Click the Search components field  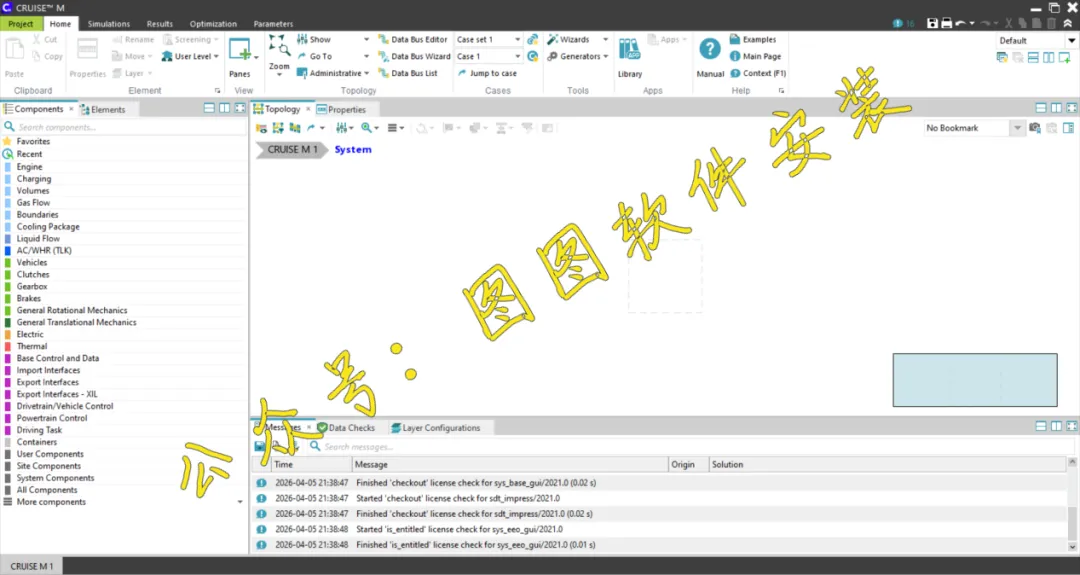[124, 127]
